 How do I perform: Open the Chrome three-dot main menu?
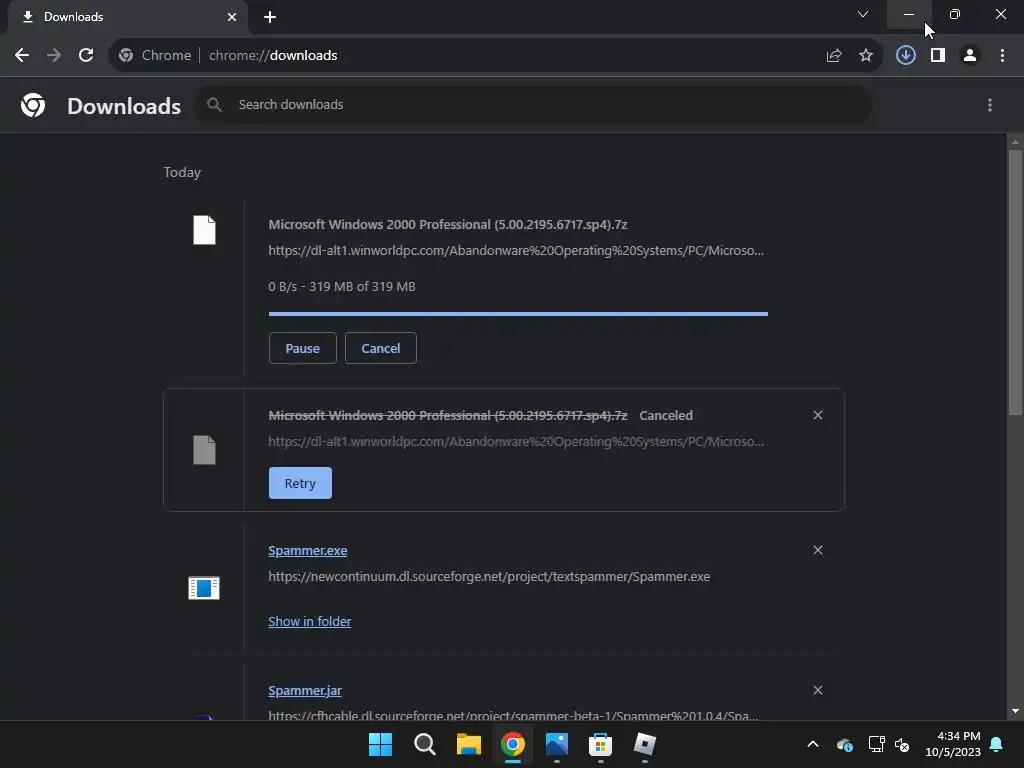[1002, 56]
